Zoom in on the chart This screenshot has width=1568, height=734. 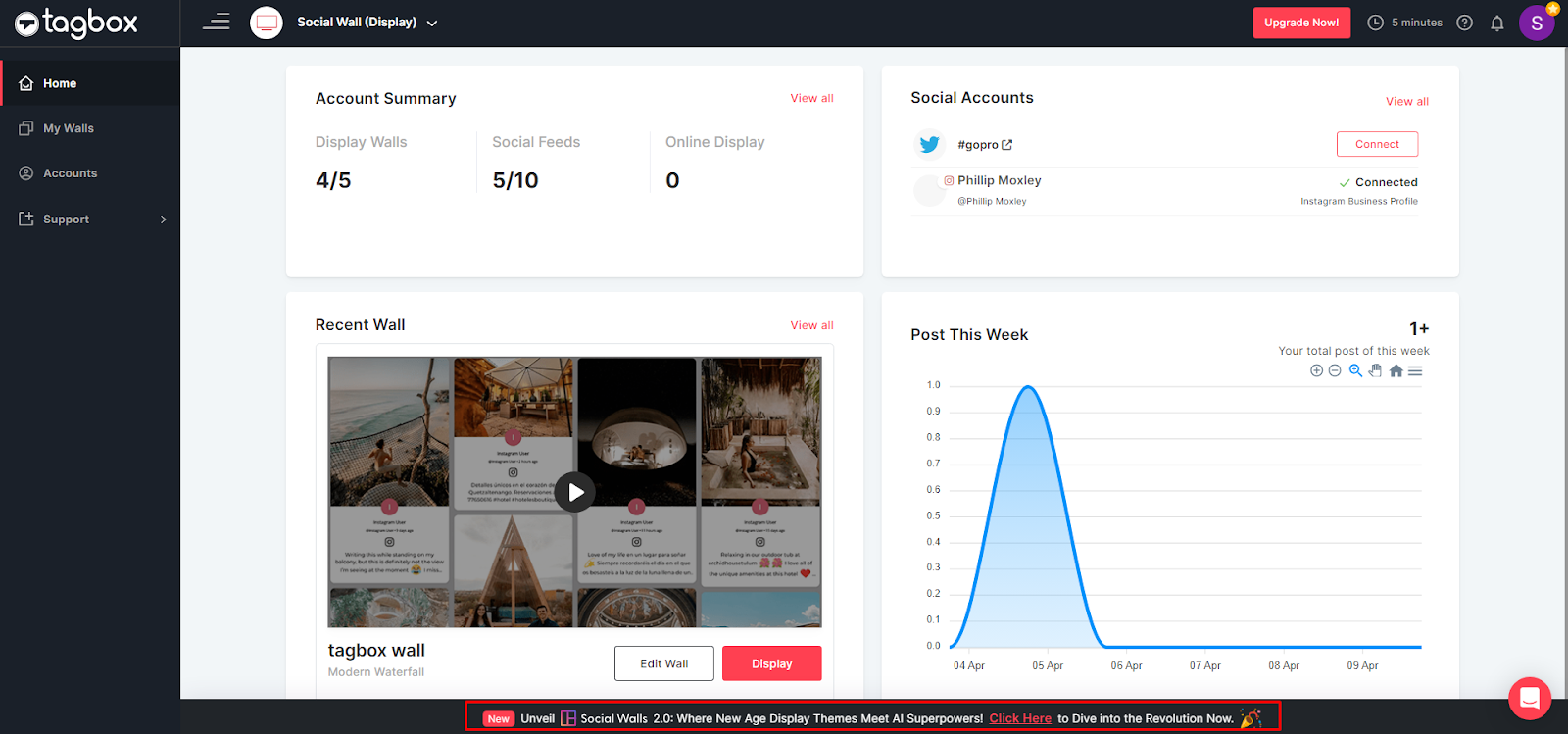pos(1316,370)
